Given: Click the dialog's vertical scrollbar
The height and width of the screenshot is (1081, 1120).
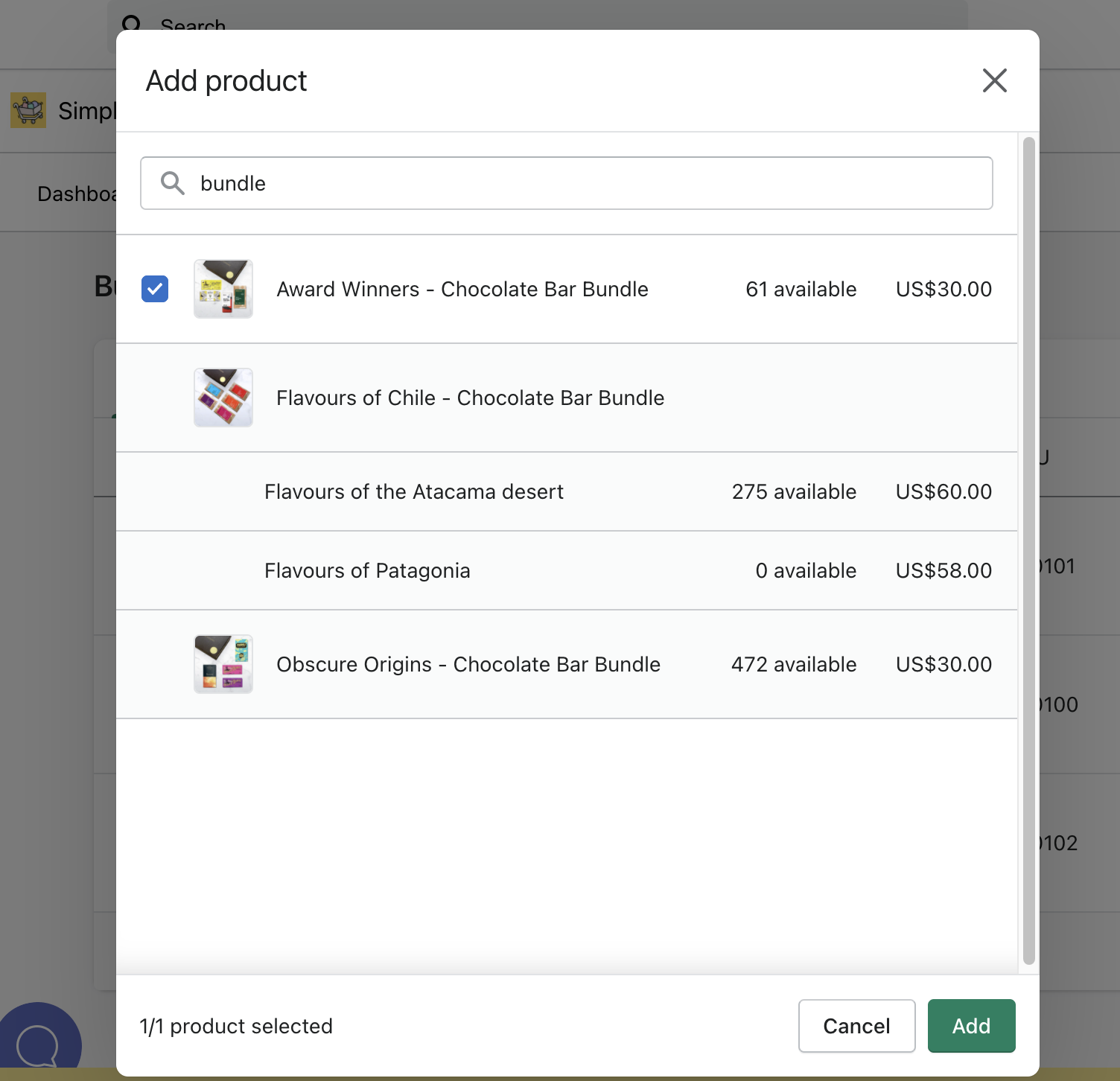Looking at the screenshot, I should click(1028, 551).
